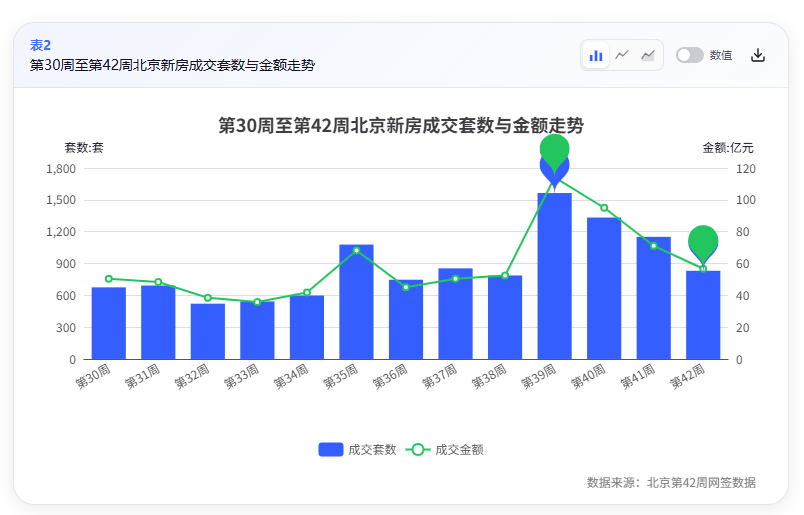Click the green max marker pin above 第39周
This screenshot has width=804, height=515.
[x=554, y=148]
